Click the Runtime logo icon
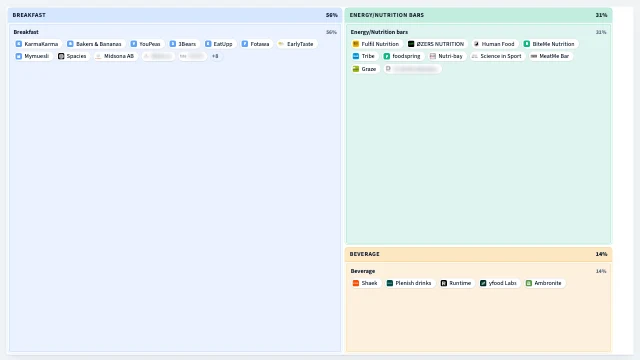Image resolution: width=640 pixels, height=360 pixels. tap(444, 283)
